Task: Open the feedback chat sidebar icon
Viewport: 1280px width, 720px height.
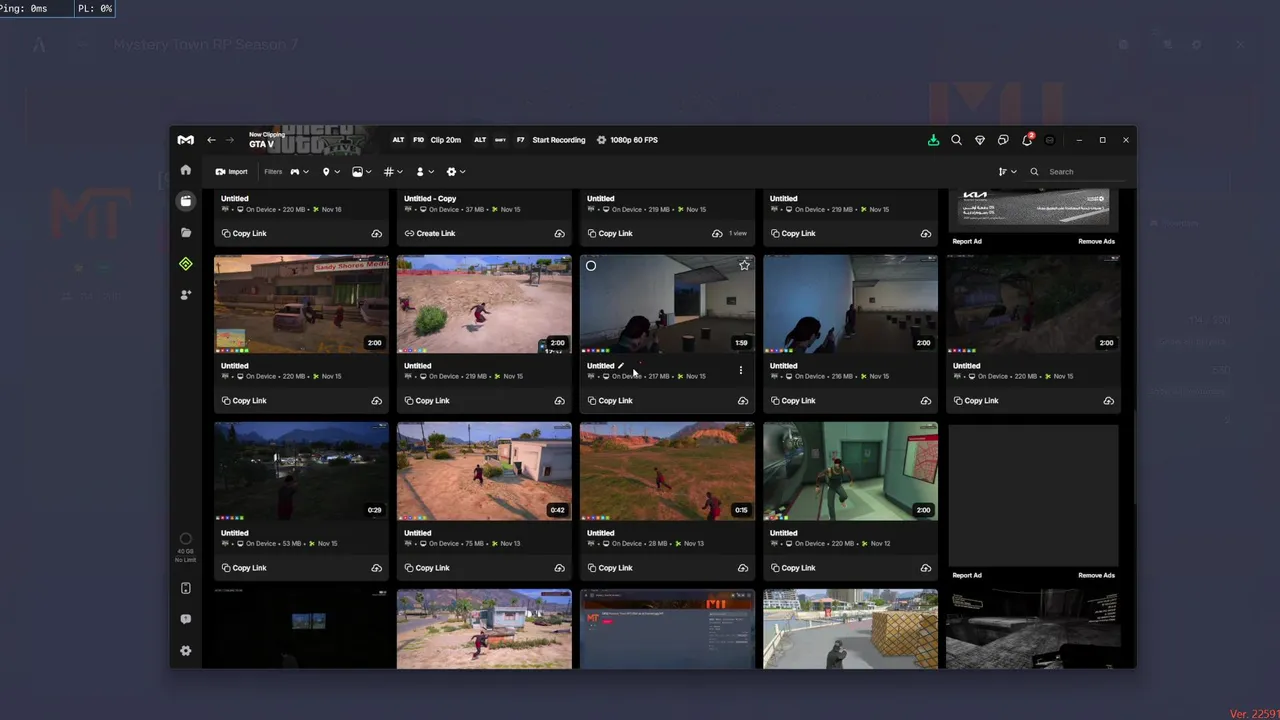Action: point(186,619)
